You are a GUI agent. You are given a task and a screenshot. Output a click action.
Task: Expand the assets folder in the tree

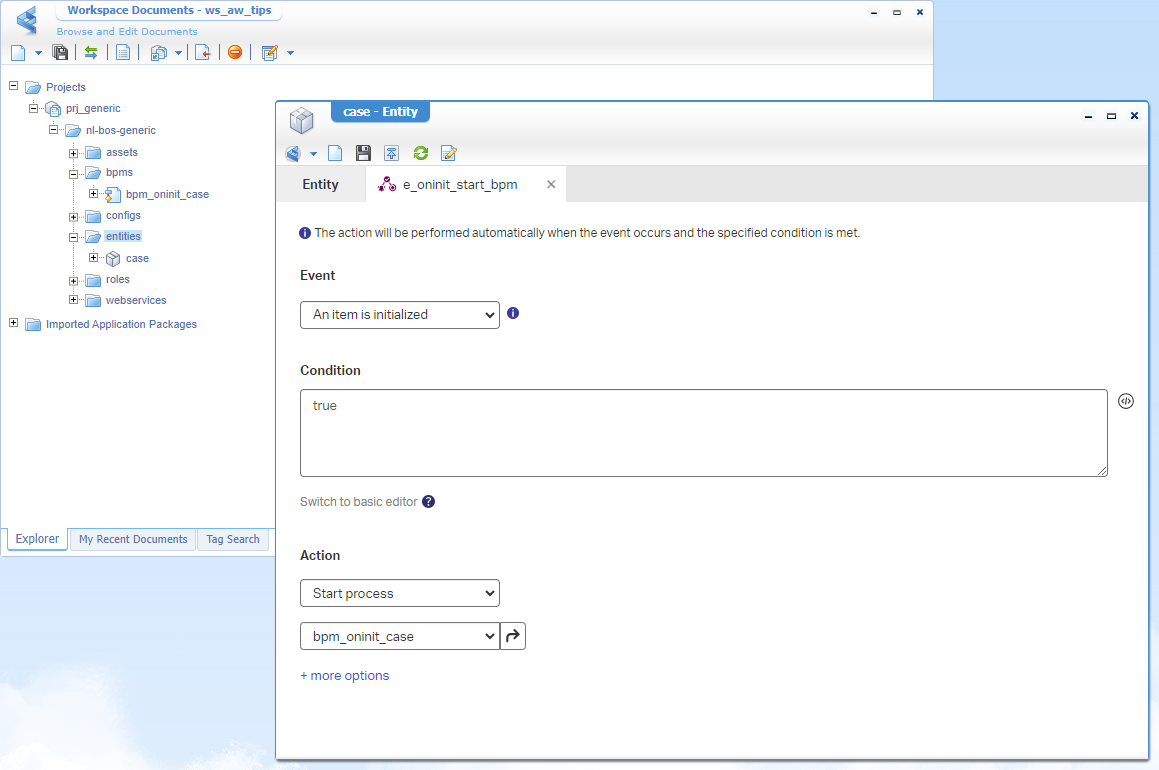74,153
